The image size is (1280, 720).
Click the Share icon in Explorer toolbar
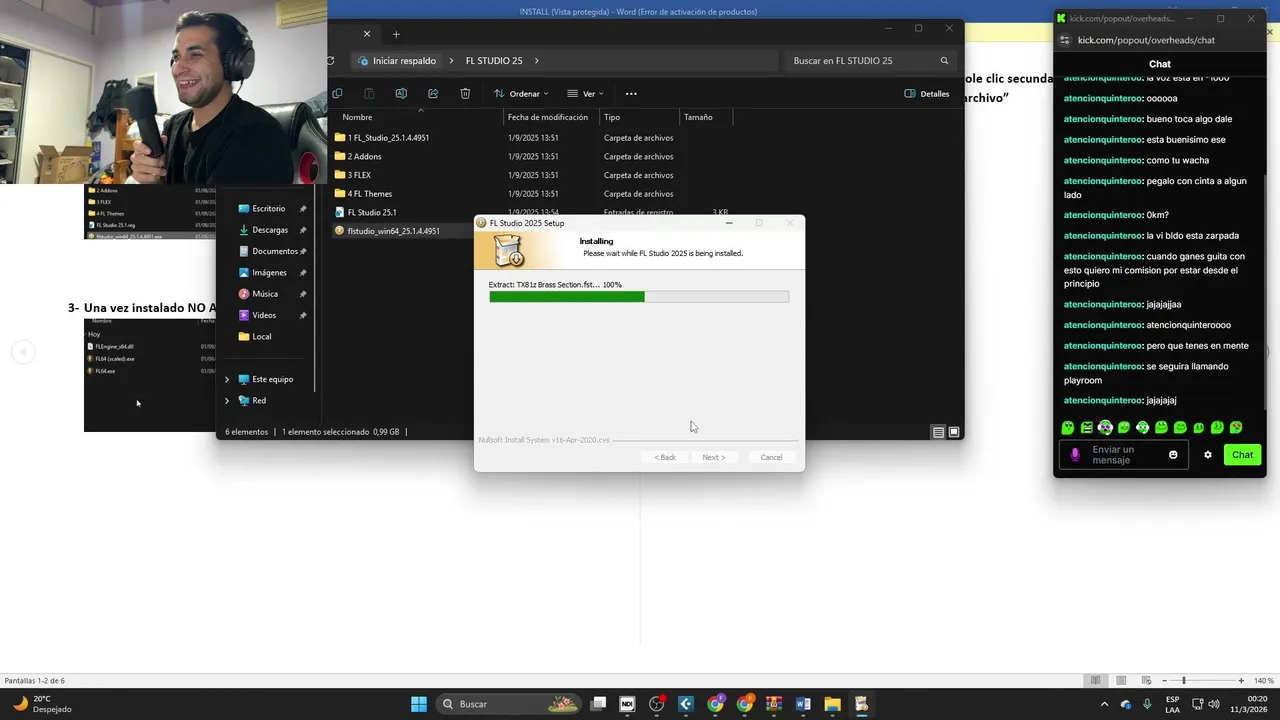[x=433, y=93]
